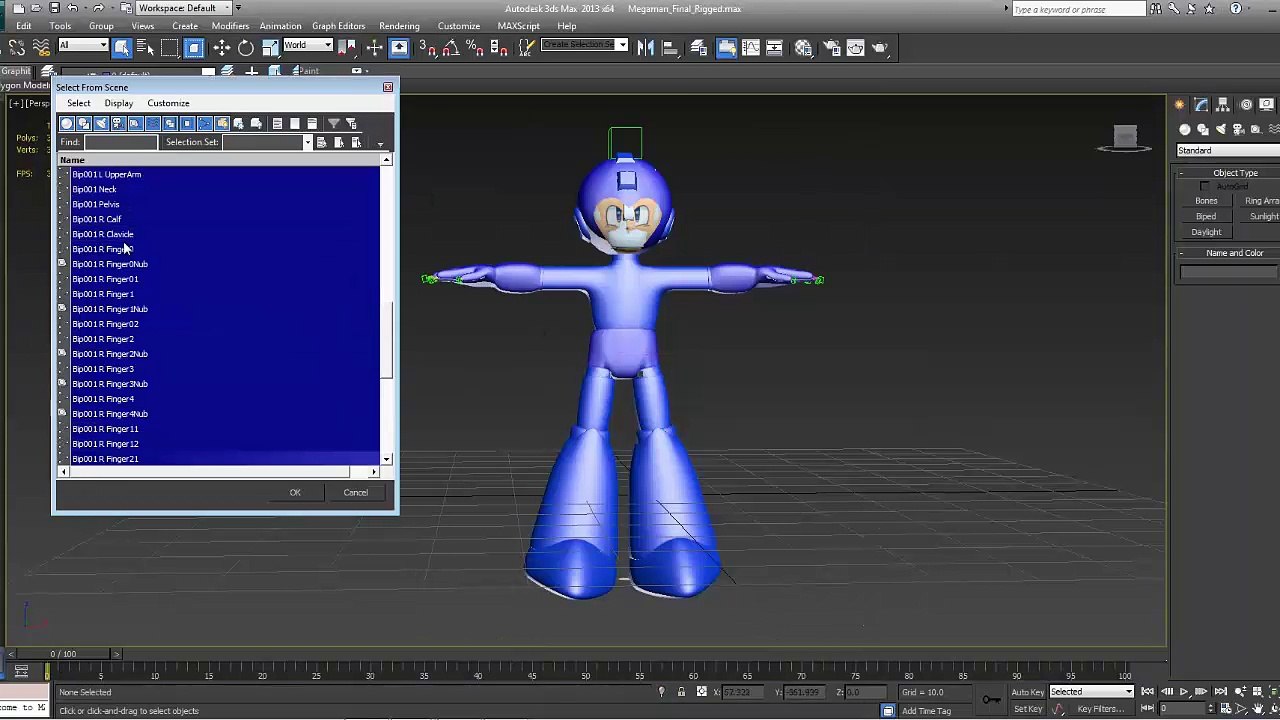Select the Geometry category in Create panel
Image resolution: width=1280 pixels, height=720 pixels.
(x=1185, y=129)
